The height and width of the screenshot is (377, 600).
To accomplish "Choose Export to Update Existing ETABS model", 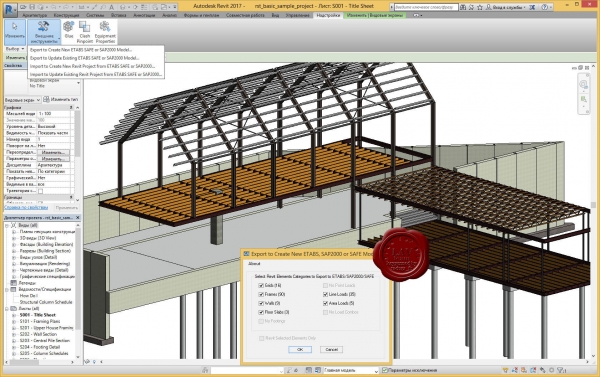I will [85, 58].
